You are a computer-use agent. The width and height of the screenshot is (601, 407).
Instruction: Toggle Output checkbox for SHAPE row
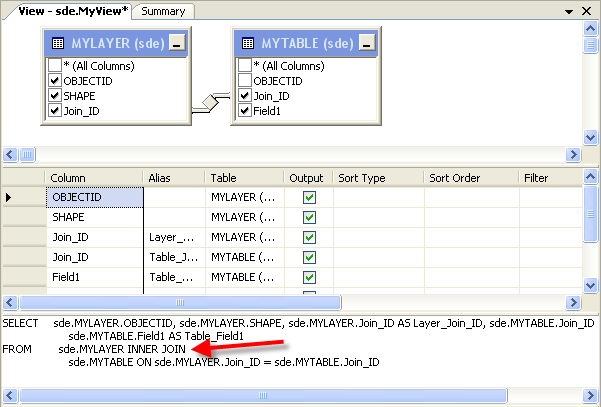309,217
